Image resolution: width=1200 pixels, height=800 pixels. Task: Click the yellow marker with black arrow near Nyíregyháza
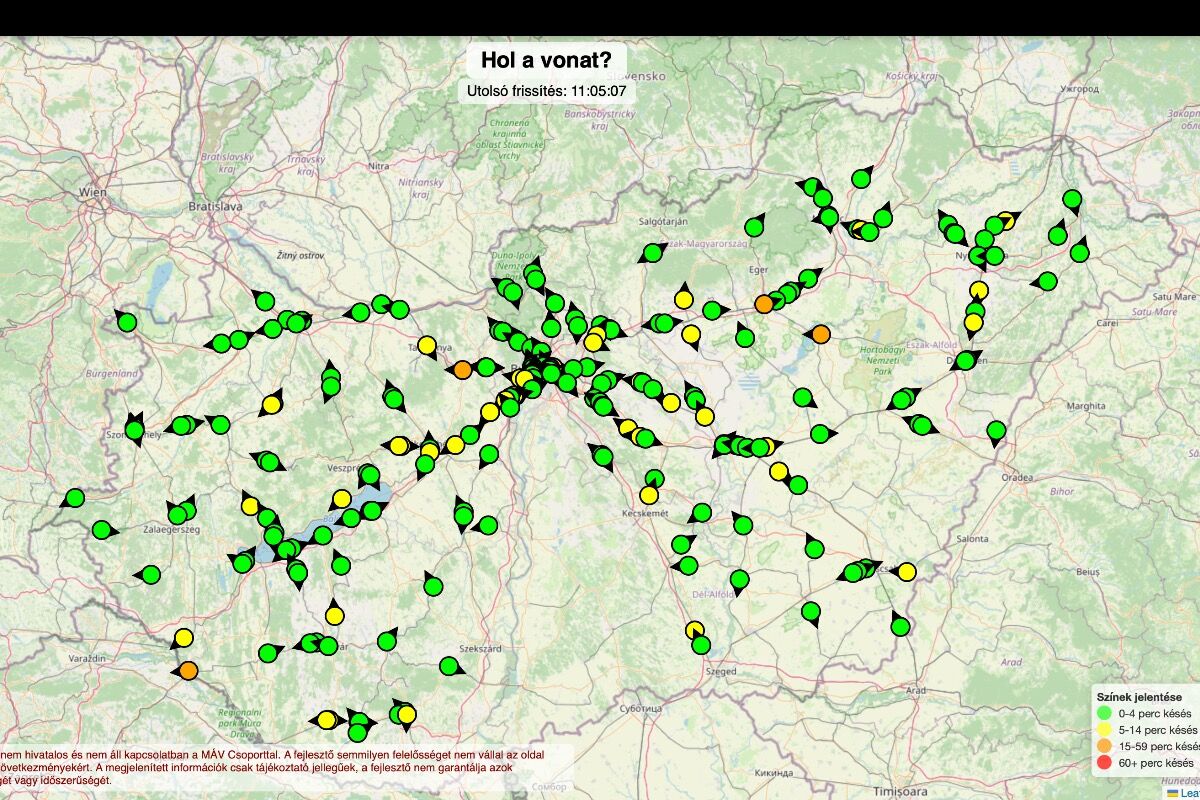click(1006, 220)
